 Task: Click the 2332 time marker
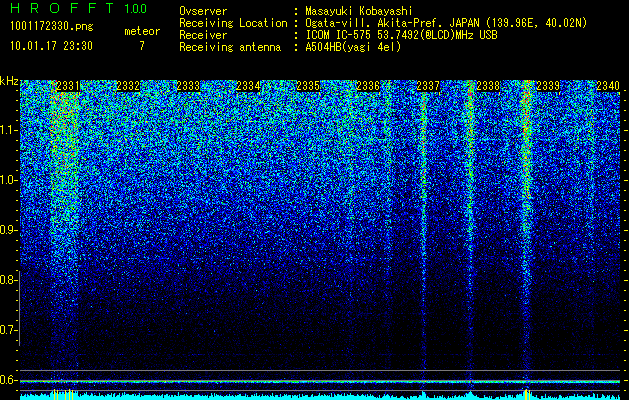(128, 86)
